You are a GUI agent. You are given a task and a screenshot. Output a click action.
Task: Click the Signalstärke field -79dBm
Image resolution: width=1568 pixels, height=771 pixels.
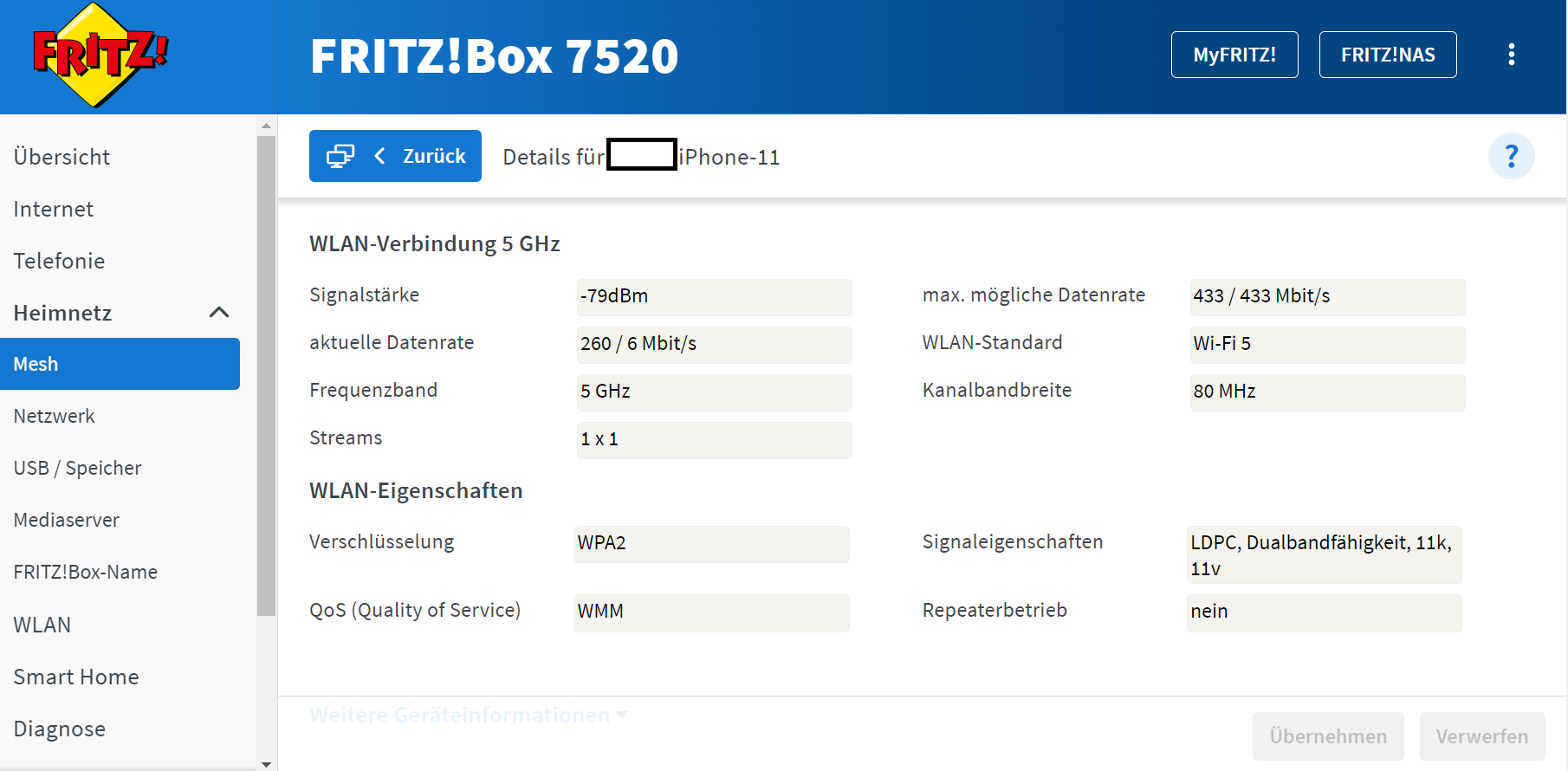(714, 296)
